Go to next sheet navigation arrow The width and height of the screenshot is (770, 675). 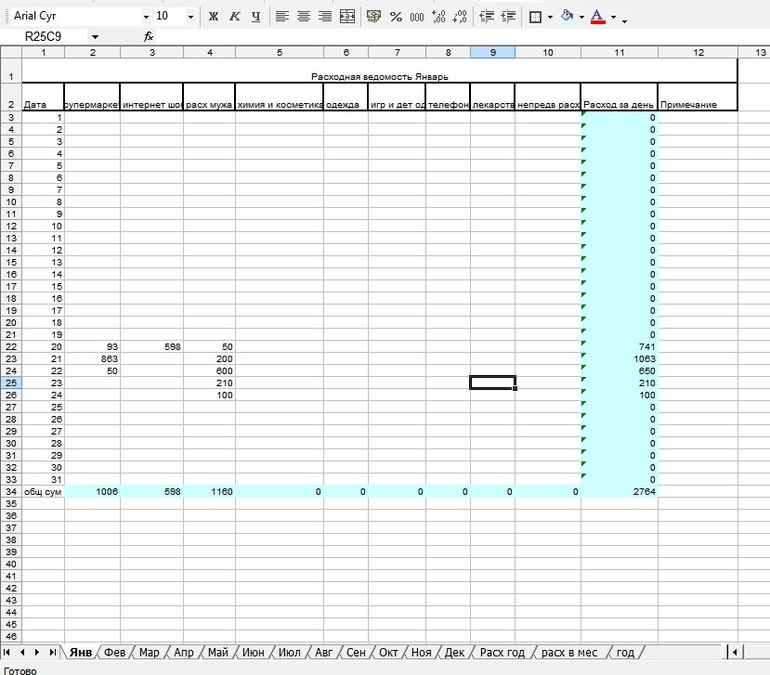tap(37, 652)
